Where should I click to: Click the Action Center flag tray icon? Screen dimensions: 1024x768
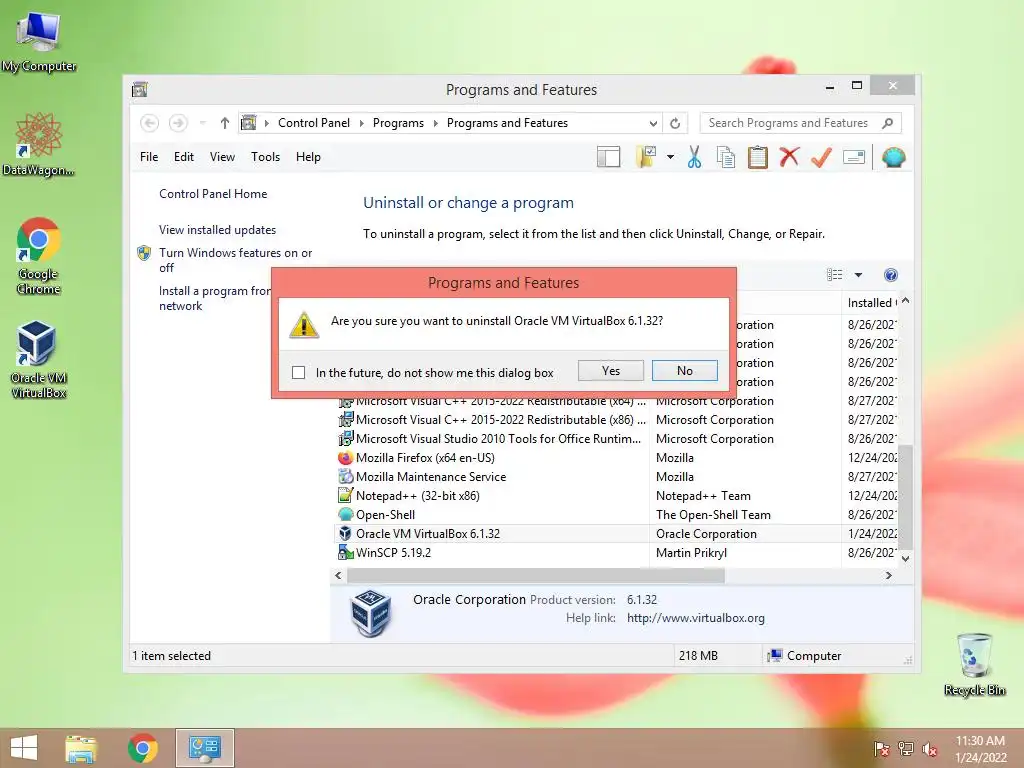(x=881, y=749)
